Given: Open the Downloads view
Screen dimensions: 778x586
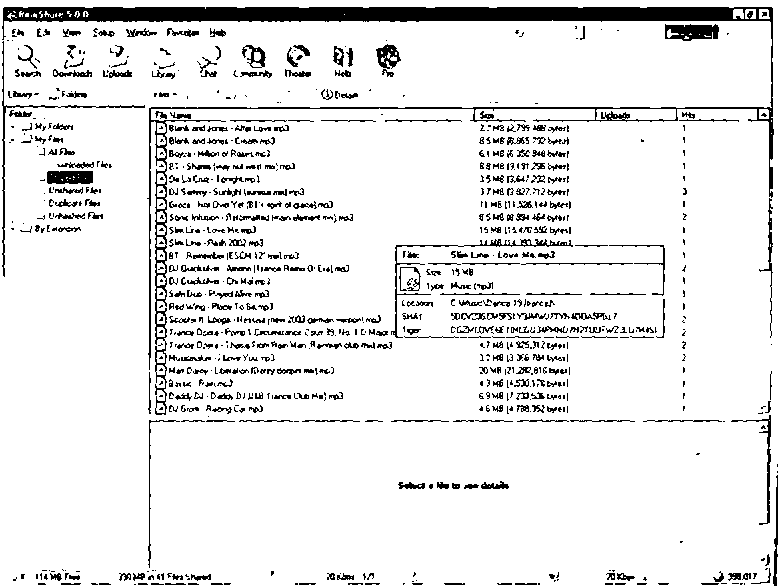Looking at the screenshot, I should (x=72, y=62).
